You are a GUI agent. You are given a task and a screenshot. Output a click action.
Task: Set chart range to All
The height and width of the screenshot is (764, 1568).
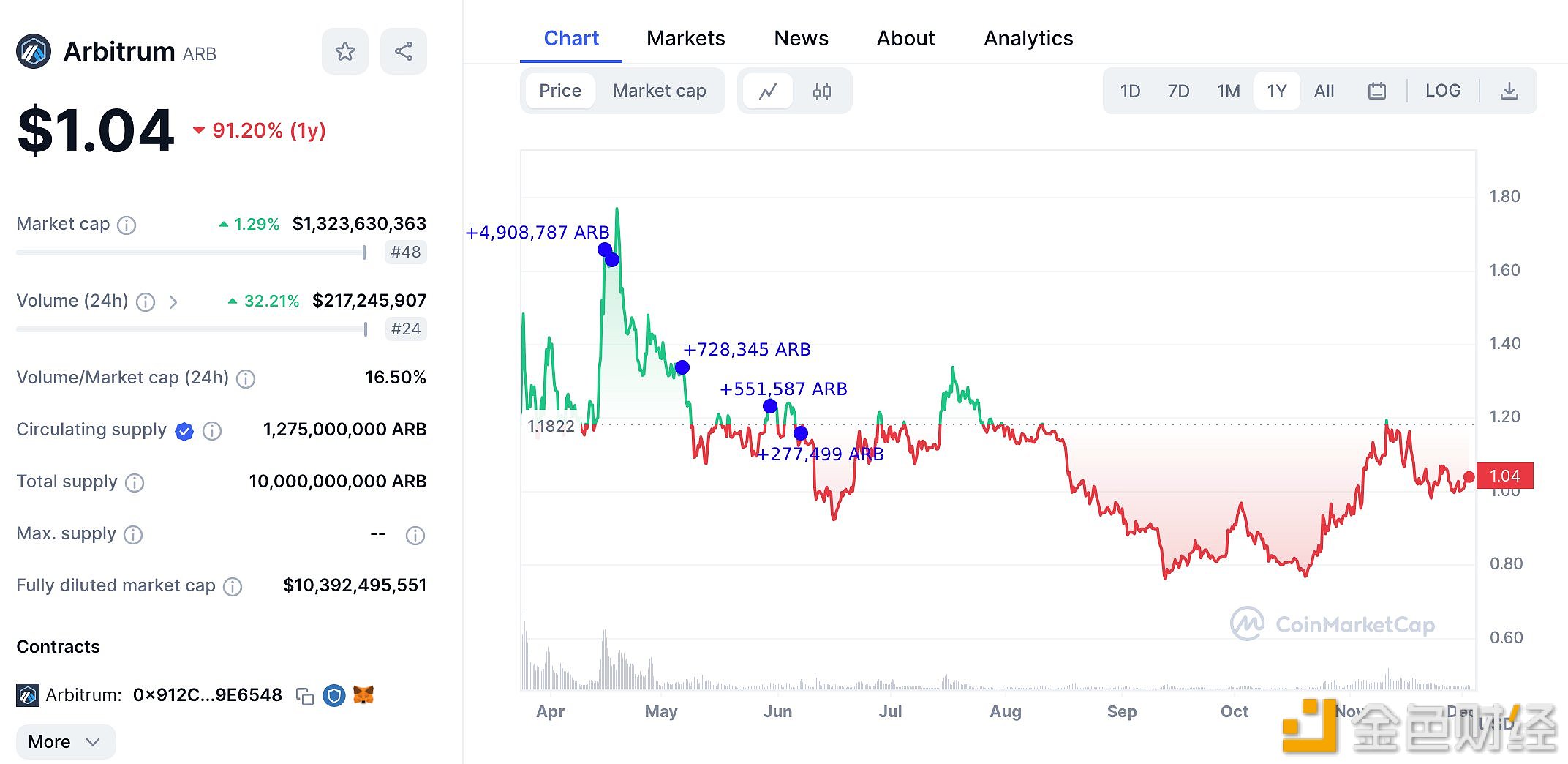[x=1324, y=91]
